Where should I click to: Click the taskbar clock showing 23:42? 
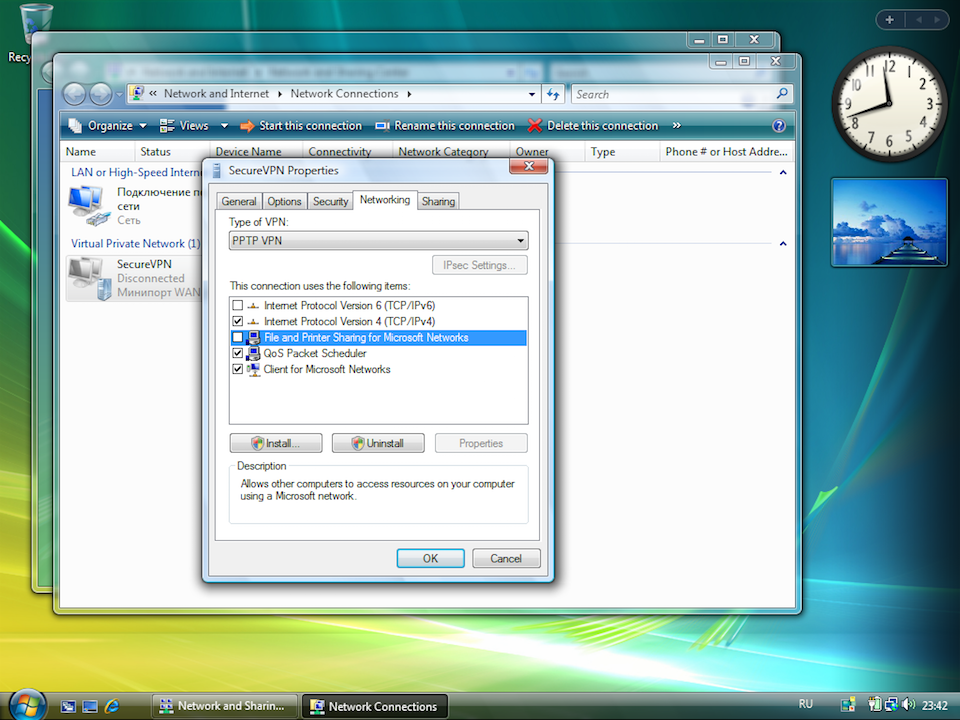click(x=935, y=705)
